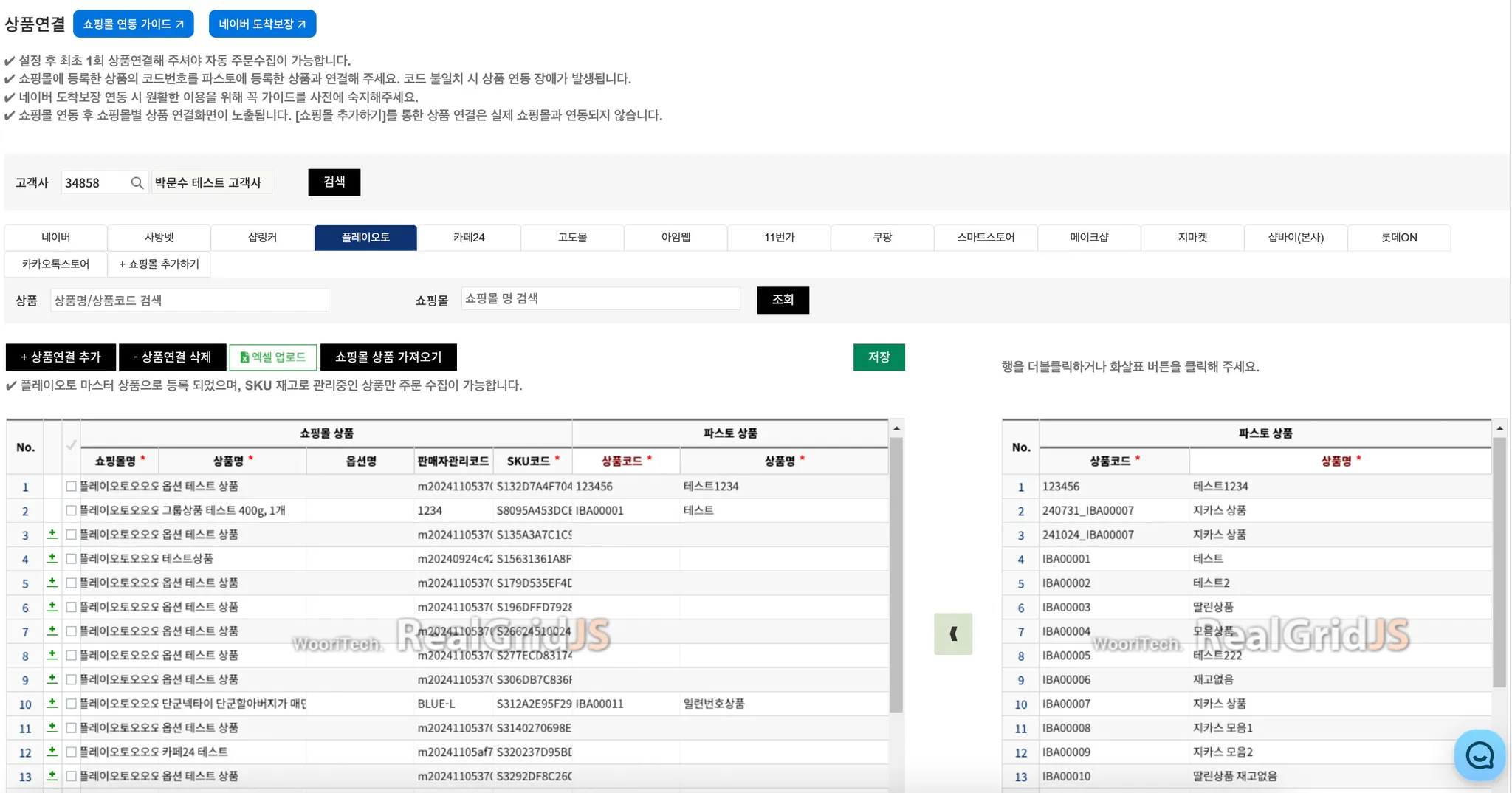Switch to the 사방넷 tab
Screen dimensions: 1512x793
[159, 238]
